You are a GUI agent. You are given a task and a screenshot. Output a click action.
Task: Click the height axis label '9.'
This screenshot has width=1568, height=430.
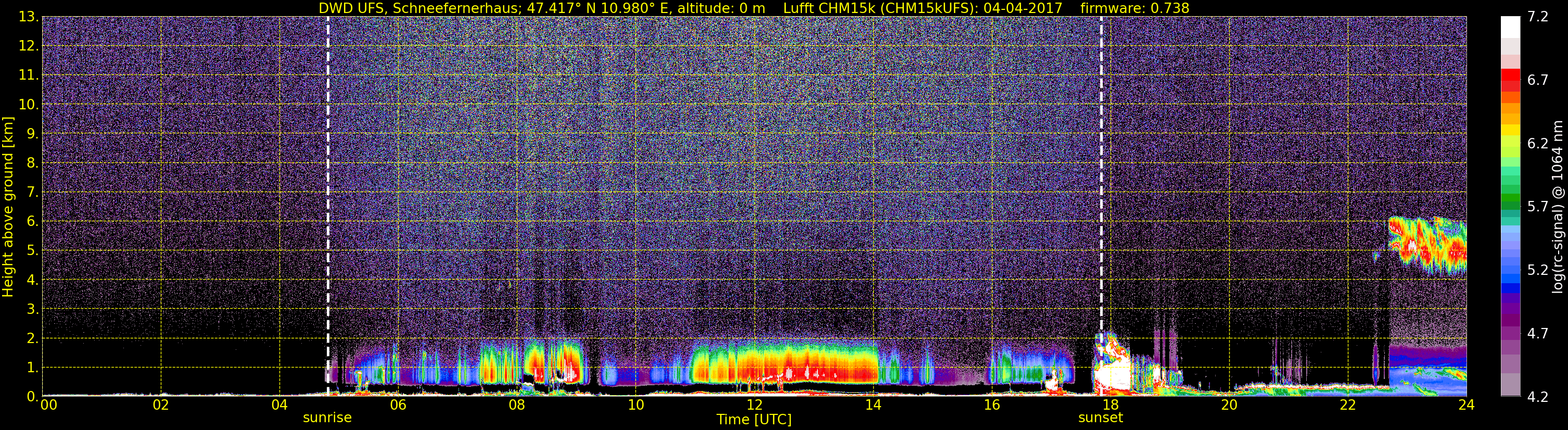[x=32, y=133]
